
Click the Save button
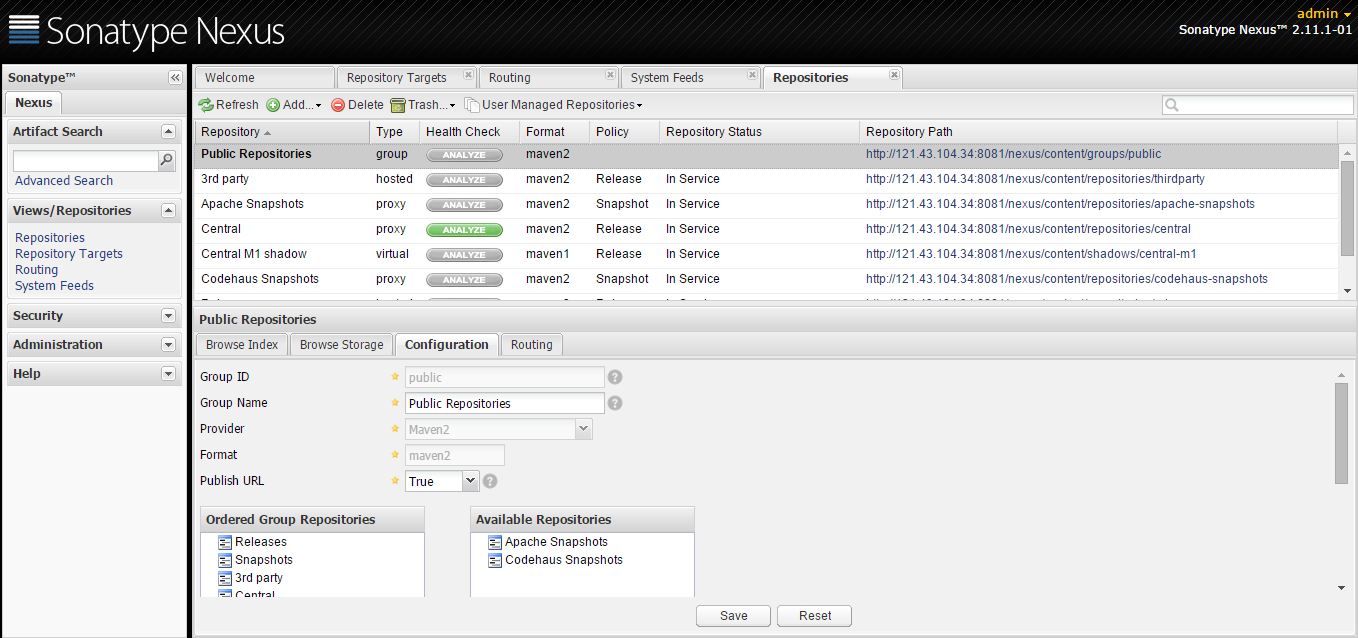(x=733, y=616)
